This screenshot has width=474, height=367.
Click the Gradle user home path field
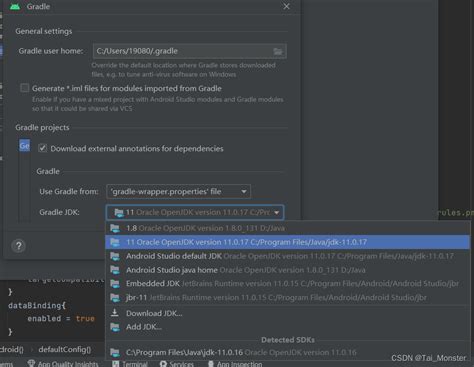click(x=190, y=51)
